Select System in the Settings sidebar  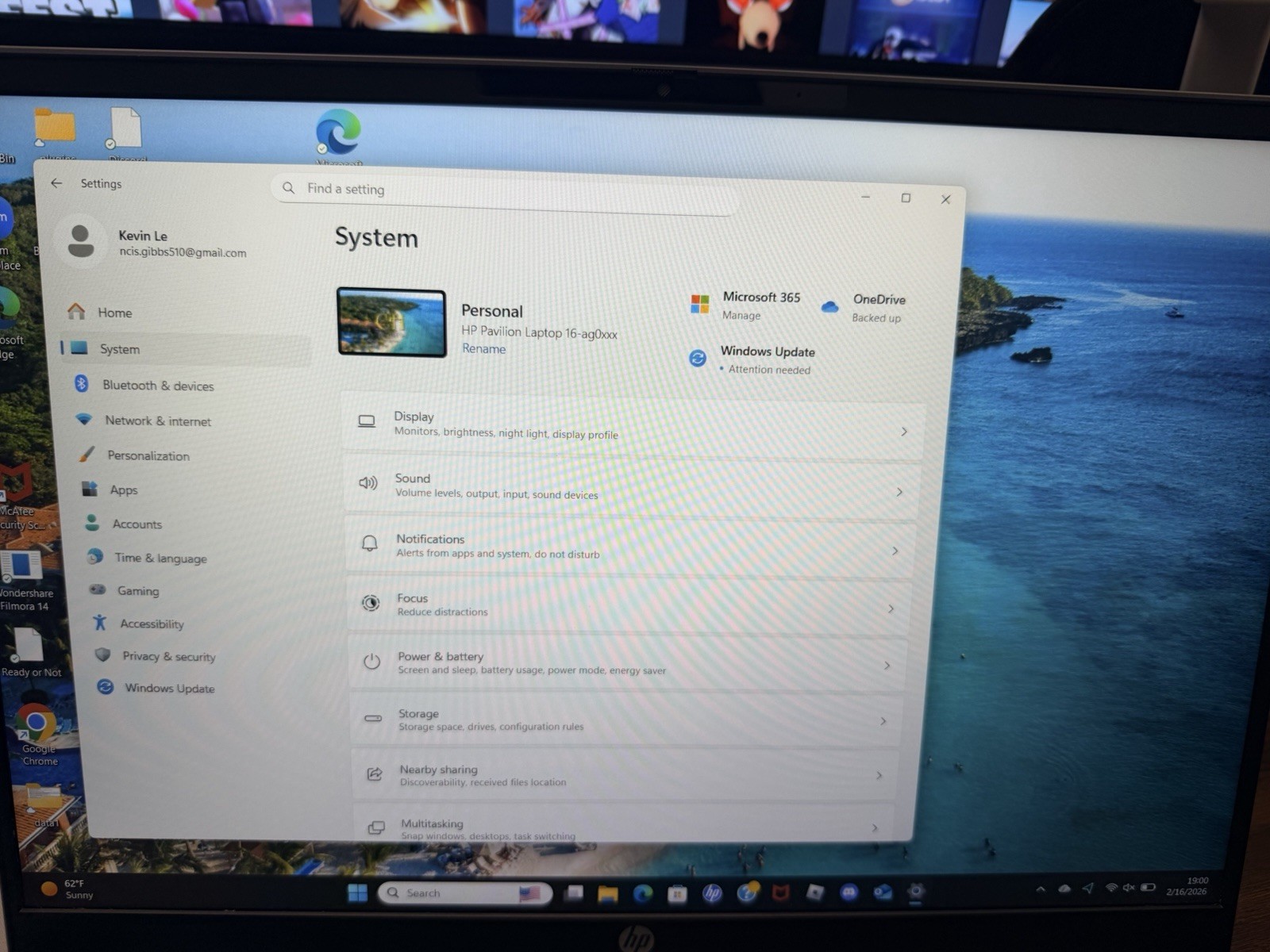(186, 349)
